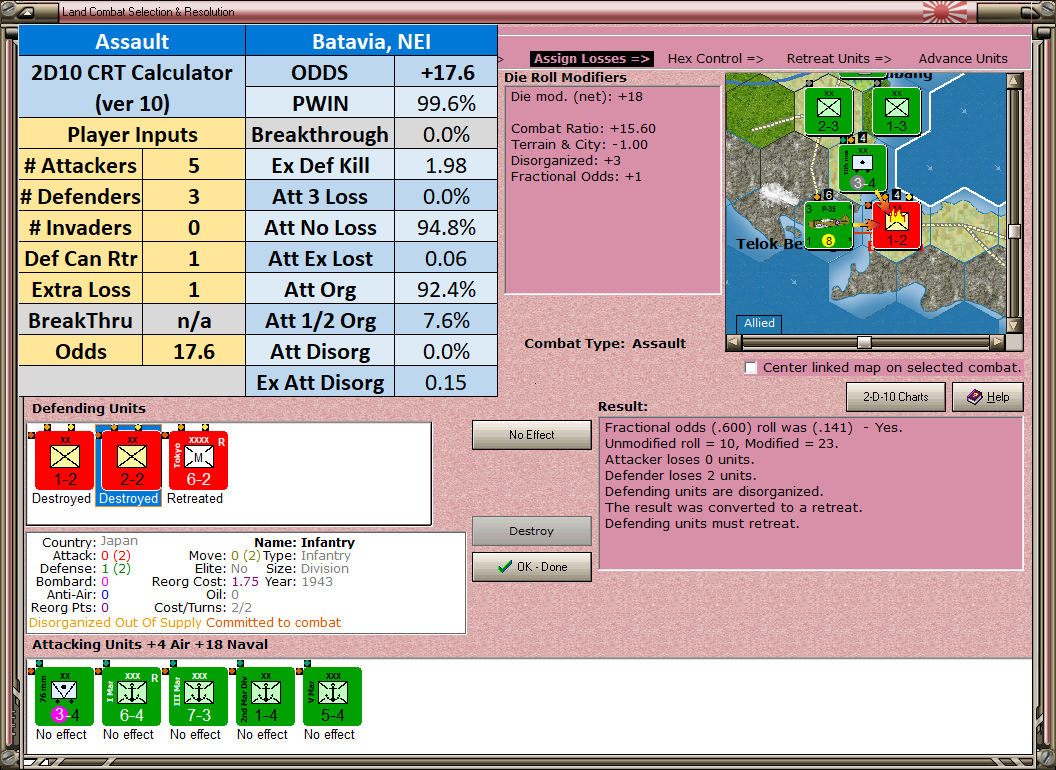Click the map horizontal scrollbar thumb
This screenshot has height=770, width=1056.
coord(863,342)
